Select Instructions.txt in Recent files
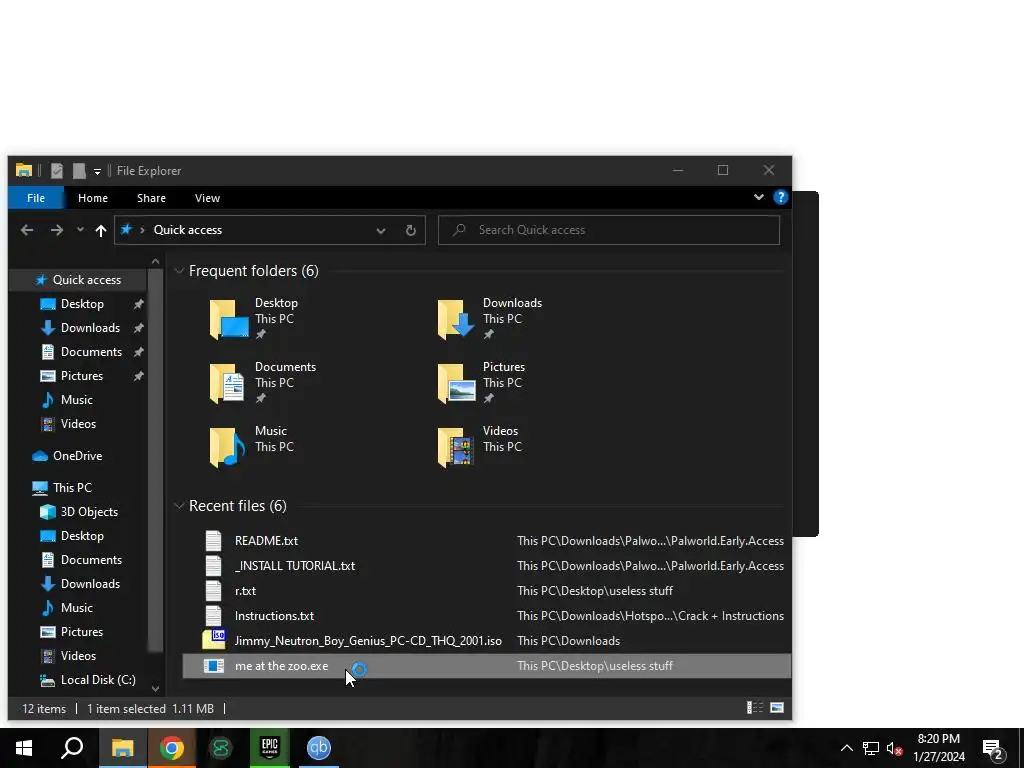Screen dimensions: 1024x768 (486, 616)
